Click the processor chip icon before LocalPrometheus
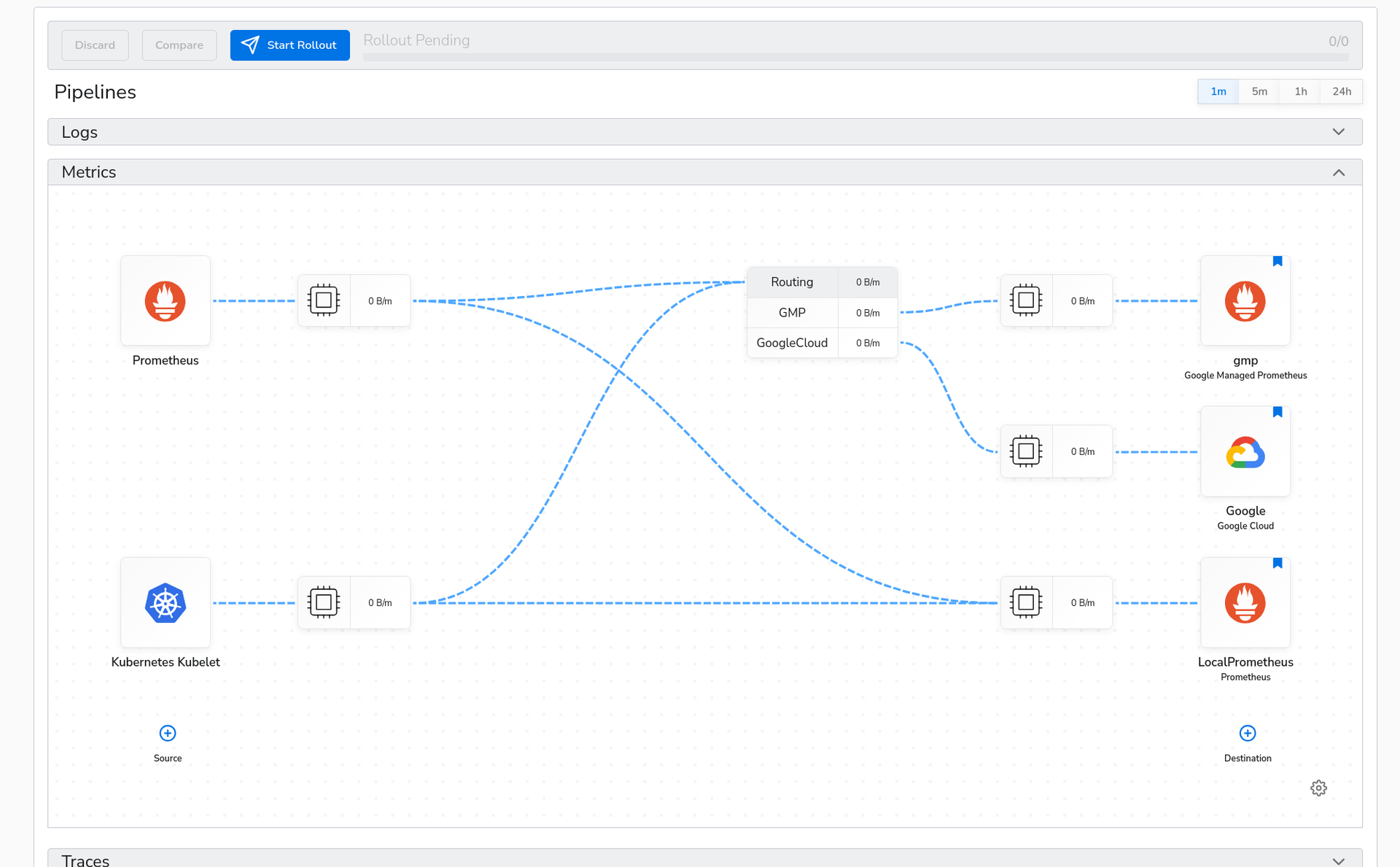 coord(1026,602)
